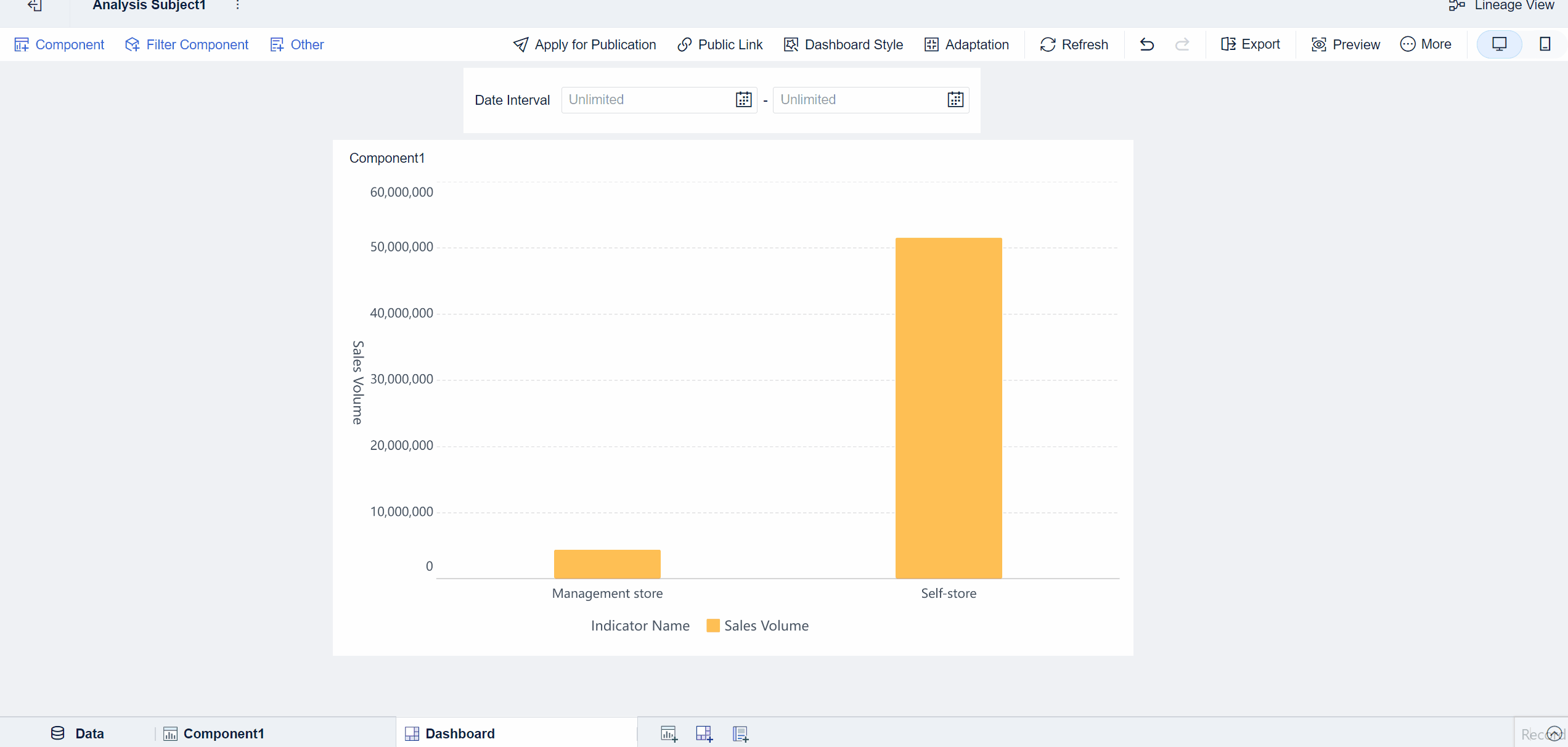Open Analysis Subject1 three-dot menu
Viewport: 1568px width, 747px height.
(237, 6)
